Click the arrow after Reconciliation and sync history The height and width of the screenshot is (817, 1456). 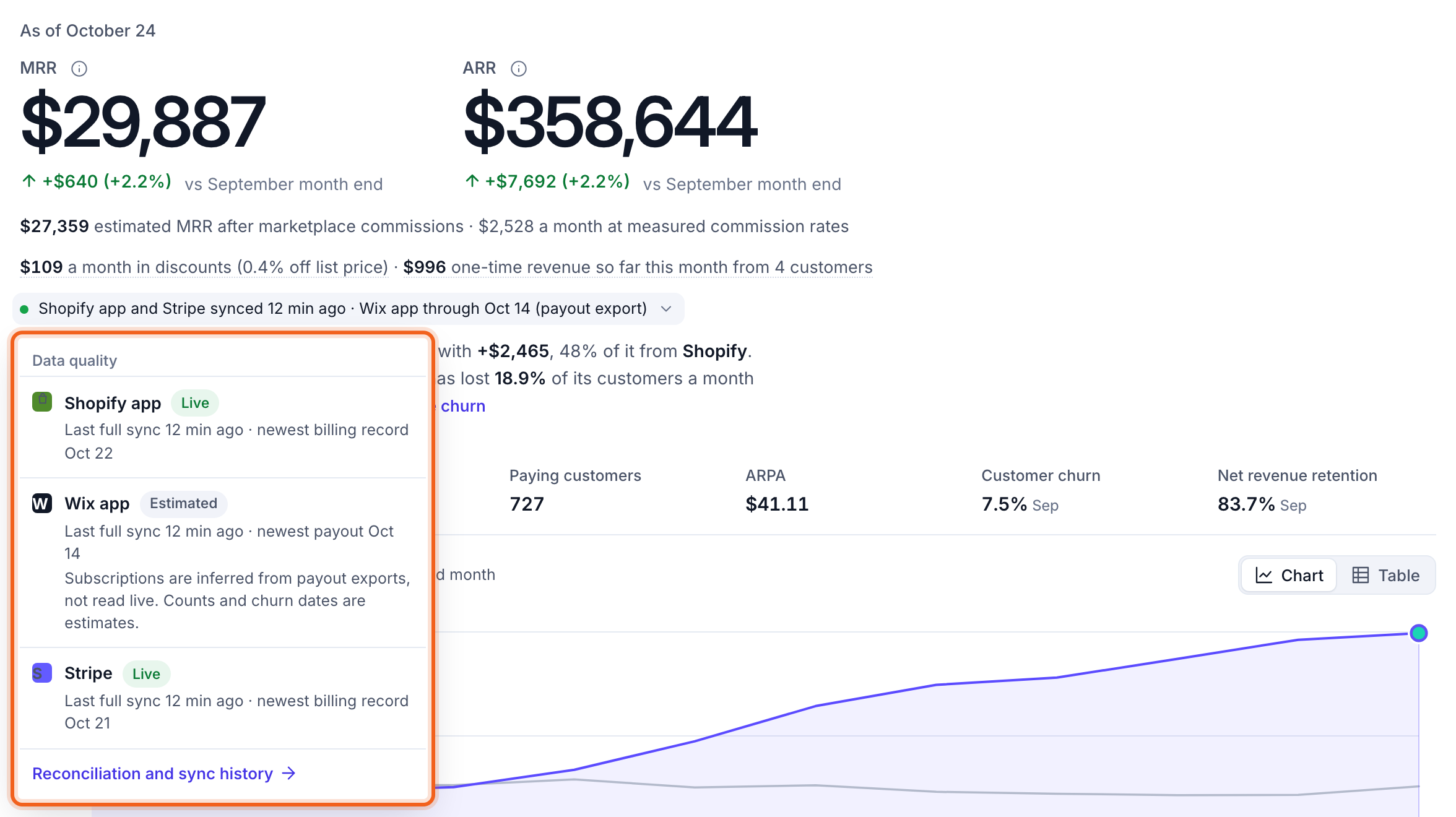(289, 773)
